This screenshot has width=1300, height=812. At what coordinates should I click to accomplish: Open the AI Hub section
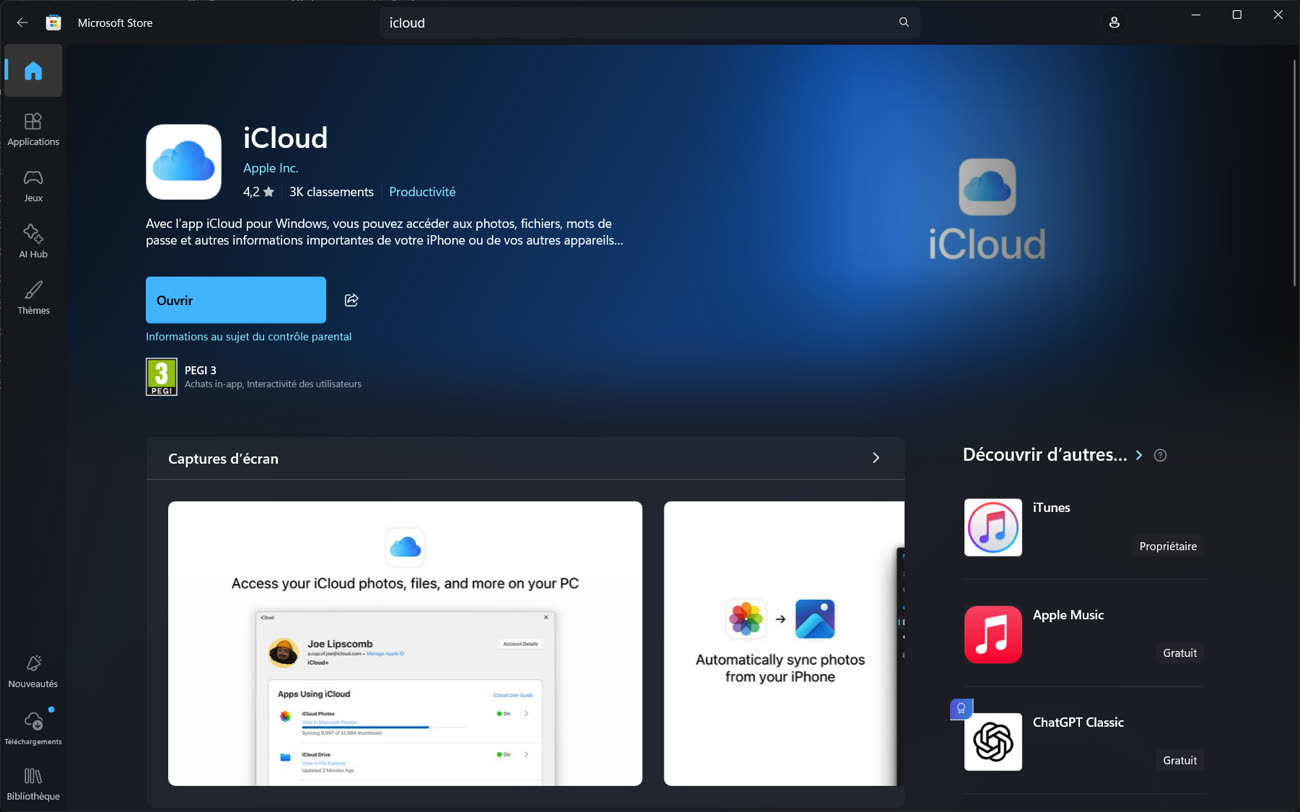tap(33, 241)
